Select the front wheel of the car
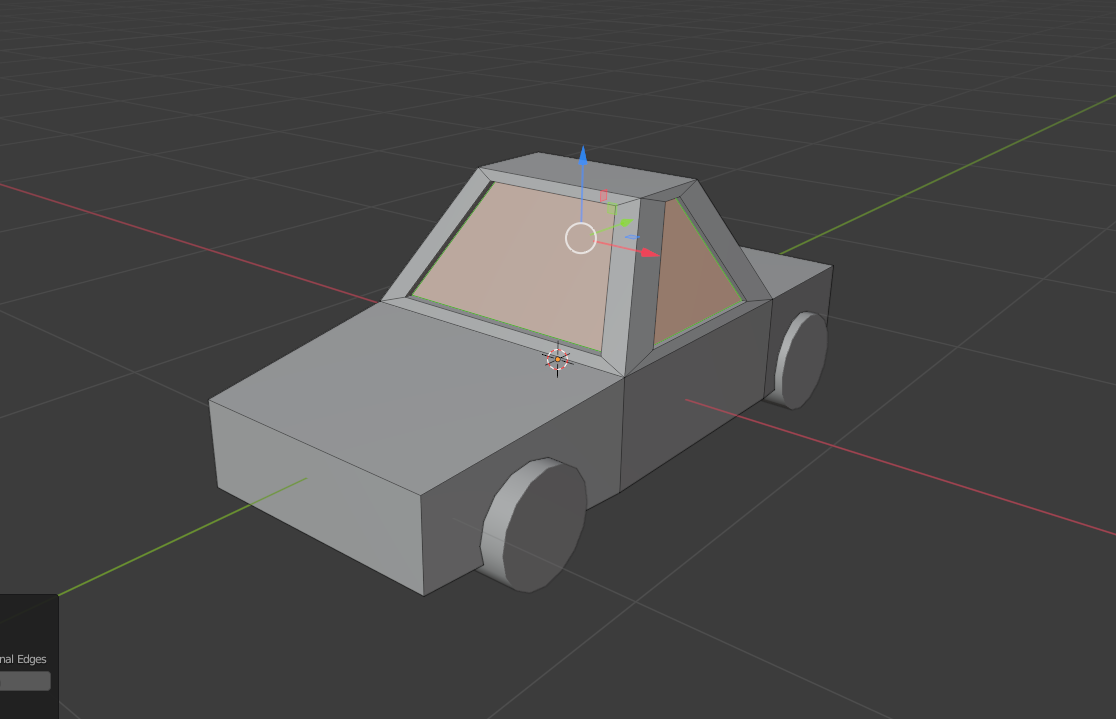1116x719 pixels. pos(535,524)
